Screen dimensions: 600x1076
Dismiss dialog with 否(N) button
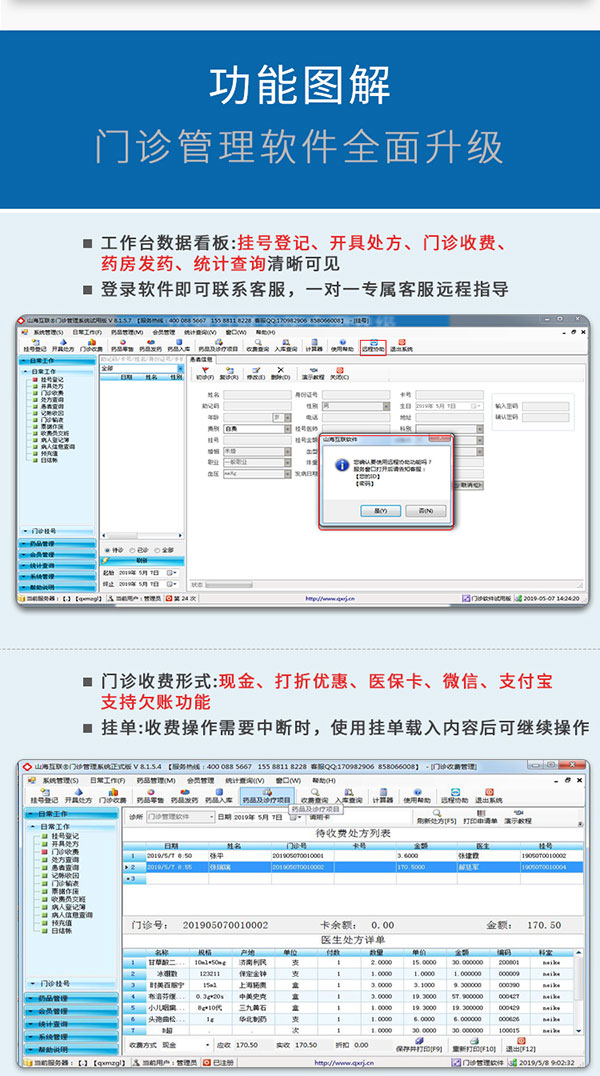coord(426,511)
